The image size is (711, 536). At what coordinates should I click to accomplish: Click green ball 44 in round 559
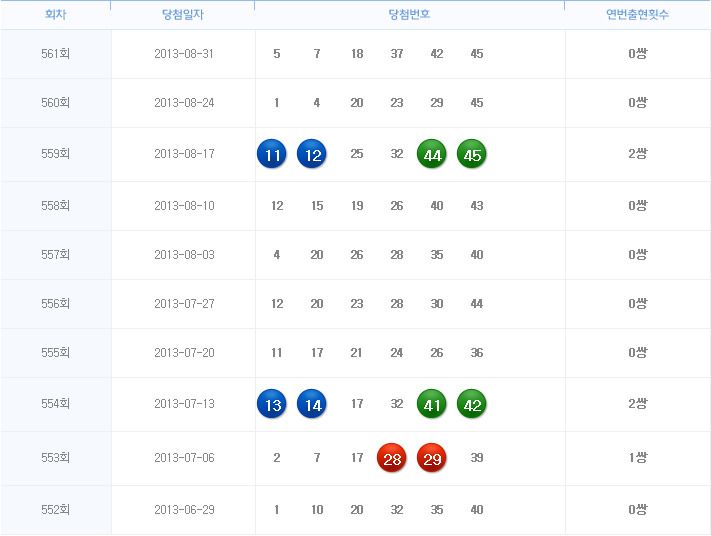(x=432, y=154)
